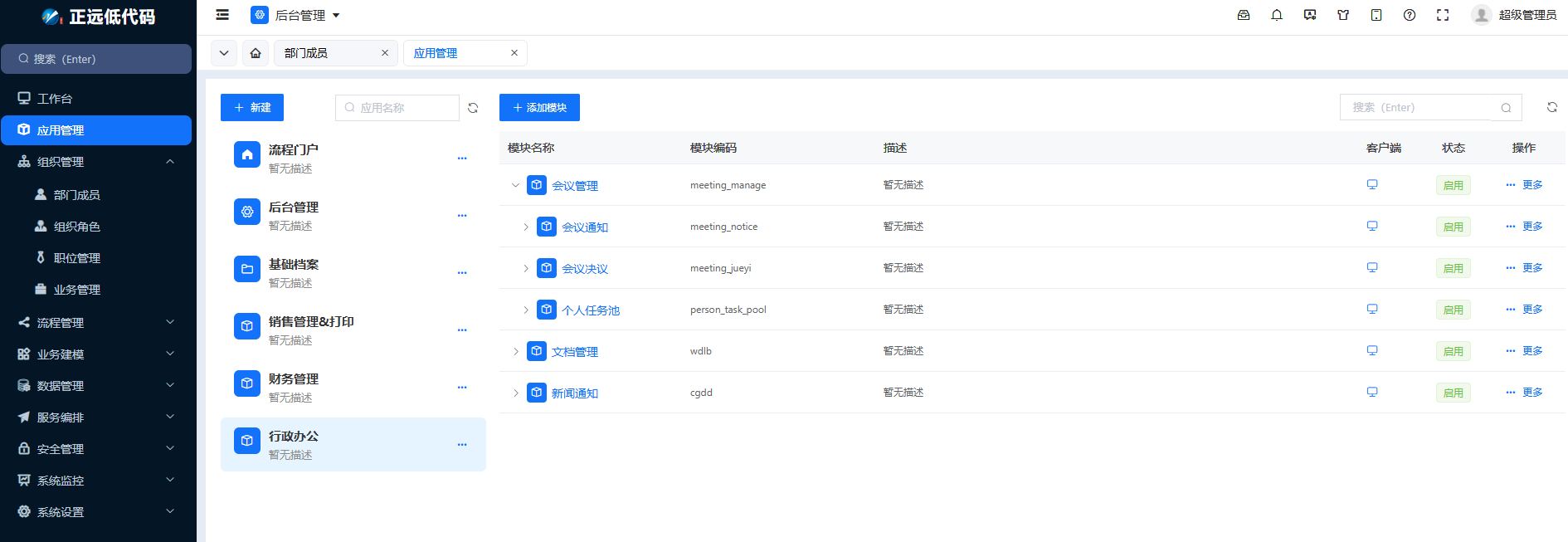Click the theme shirt icon in header

tap(1343, 15)
